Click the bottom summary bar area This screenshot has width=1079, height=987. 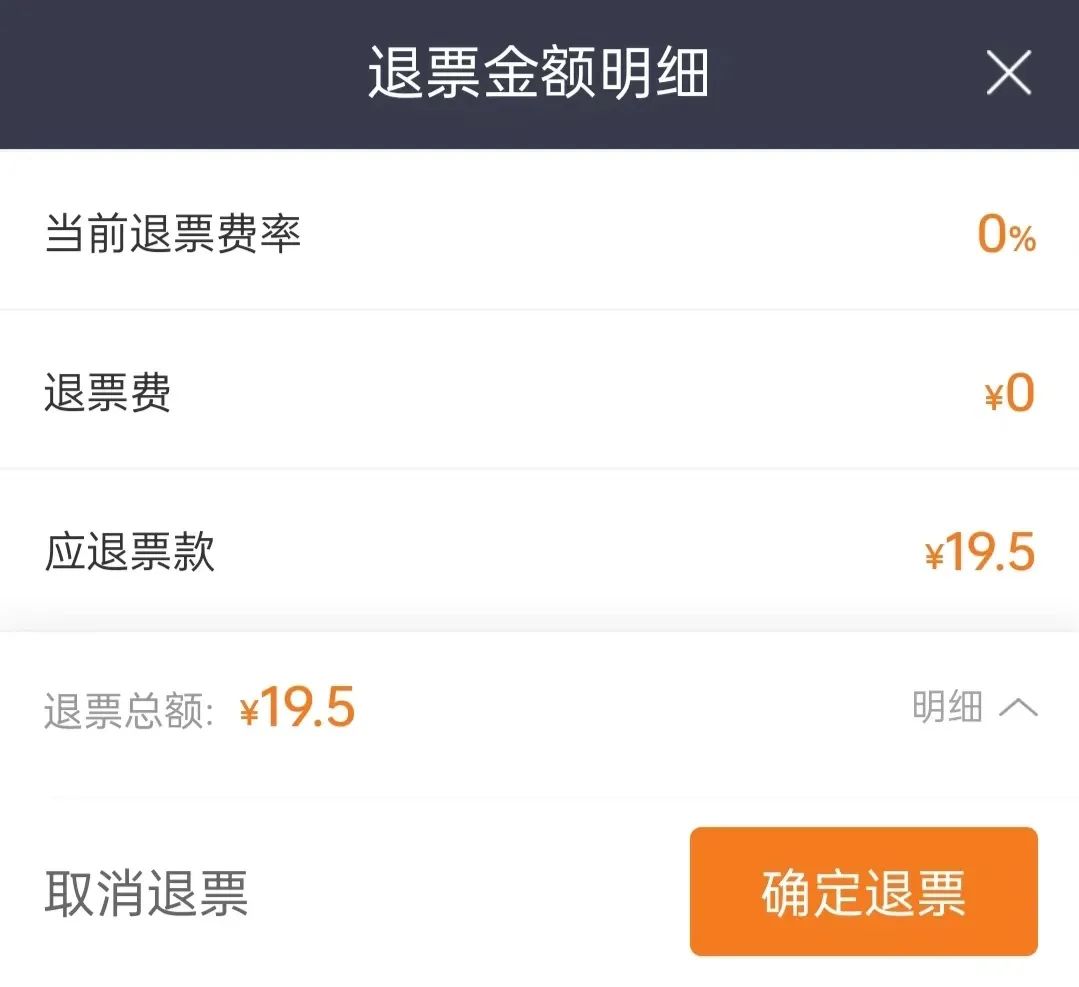(x=539, y=706)
